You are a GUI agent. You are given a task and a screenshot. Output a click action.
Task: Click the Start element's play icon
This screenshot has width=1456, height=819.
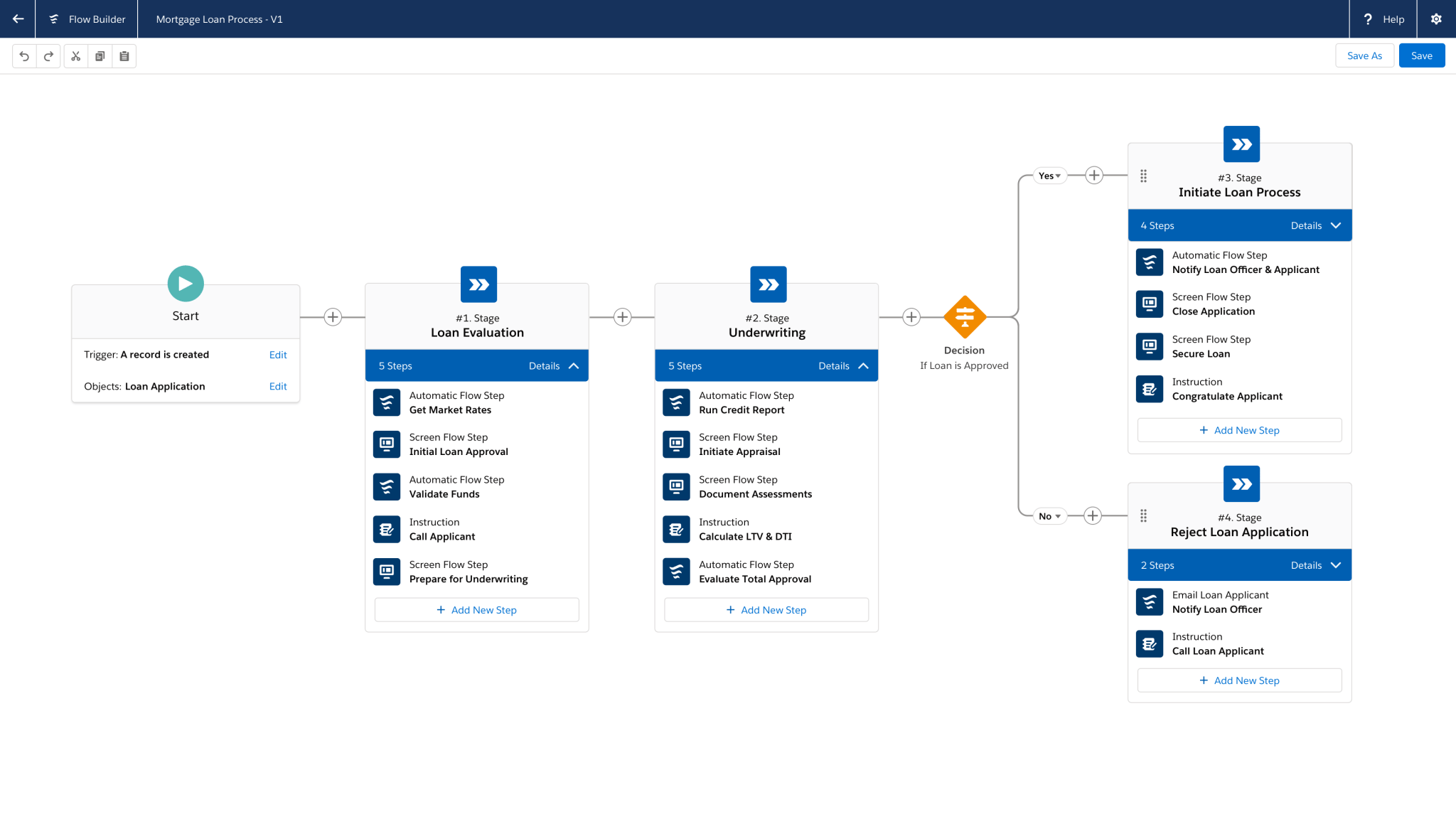tap(185, 283)
